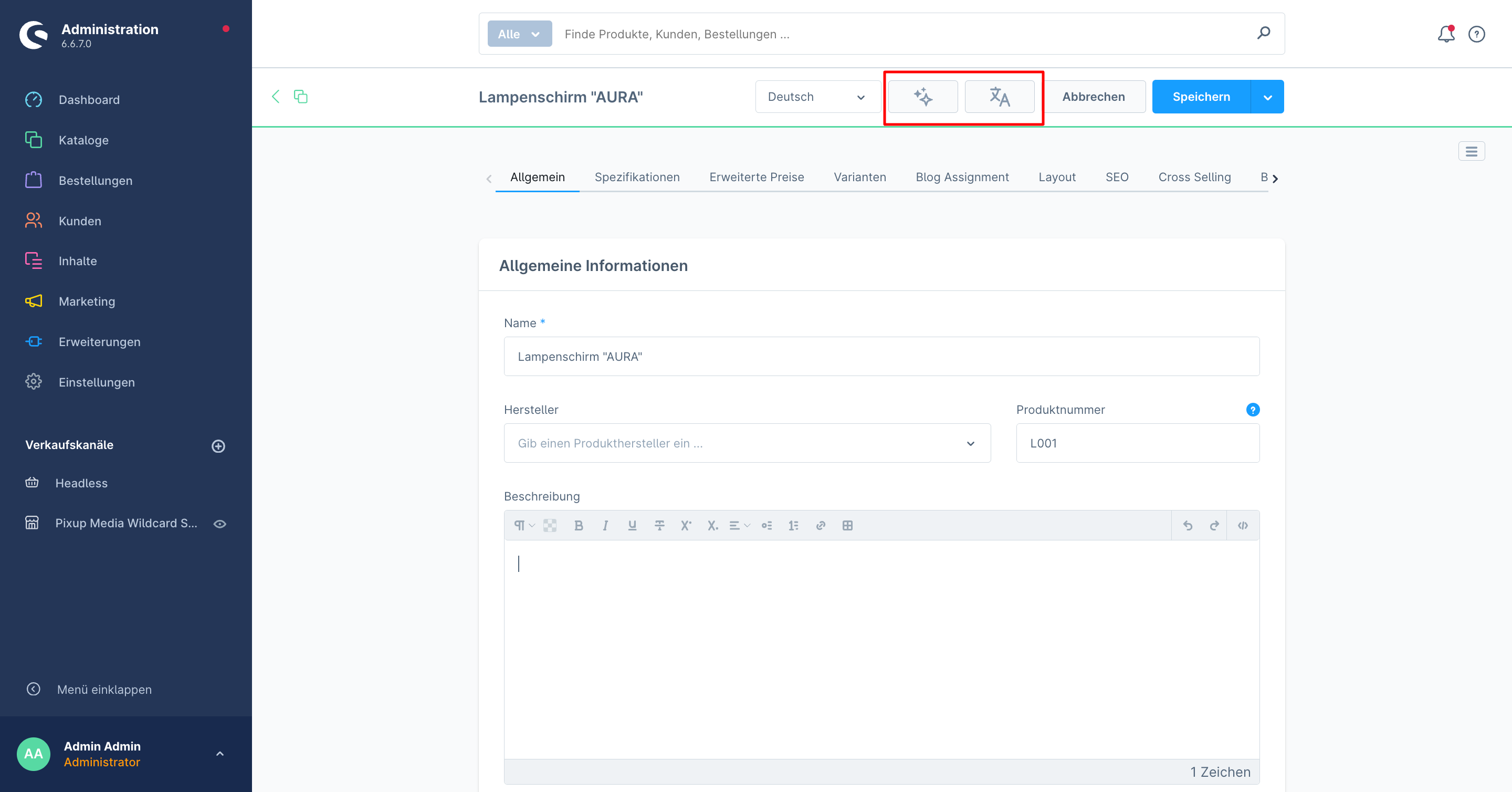Click the Produktnummer input field

click(1137, 443)
